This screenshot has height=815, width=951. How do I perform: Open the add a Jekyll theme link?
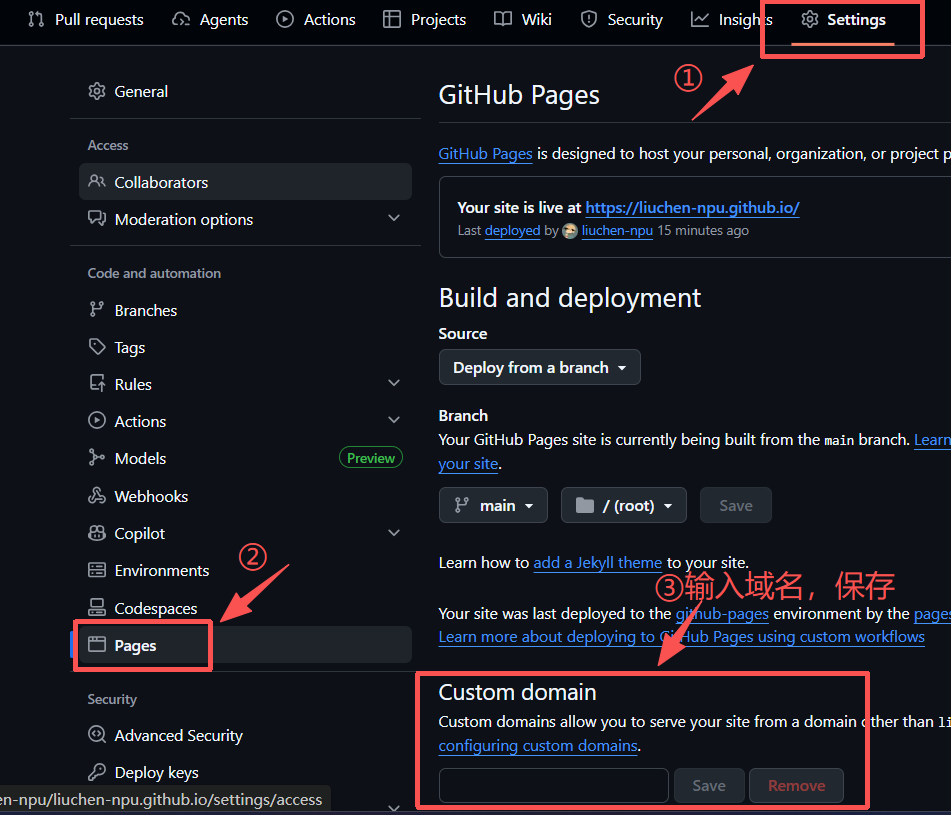(x=597, y=562)
